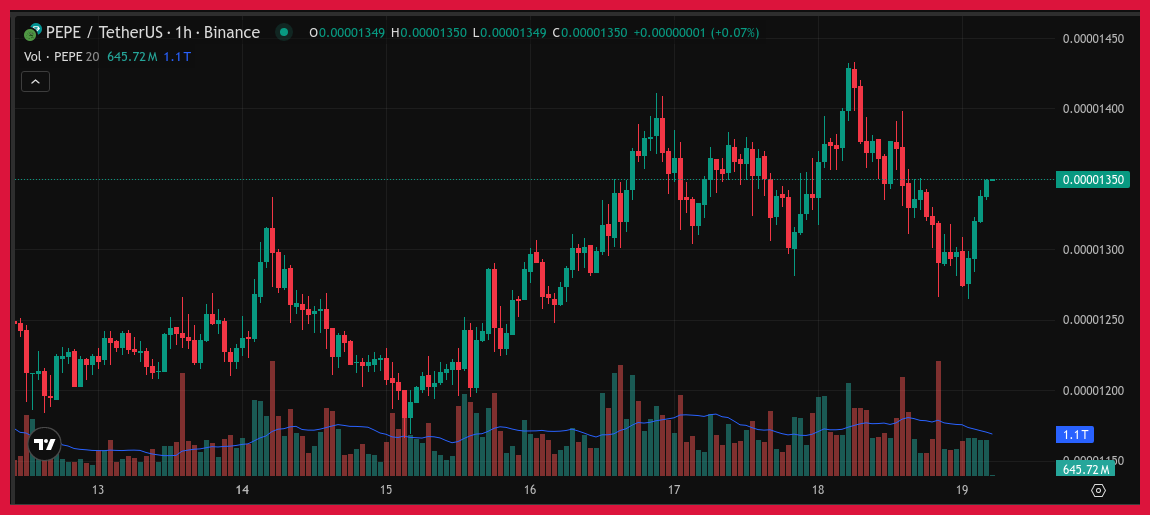
Task: Click the close price C0.00001350
Action: (x=589, y=33)
